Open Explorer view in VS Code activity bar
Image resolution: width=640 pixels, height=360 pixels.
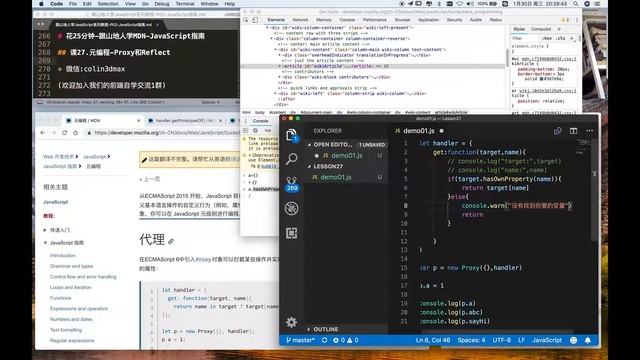click(291, 135)
